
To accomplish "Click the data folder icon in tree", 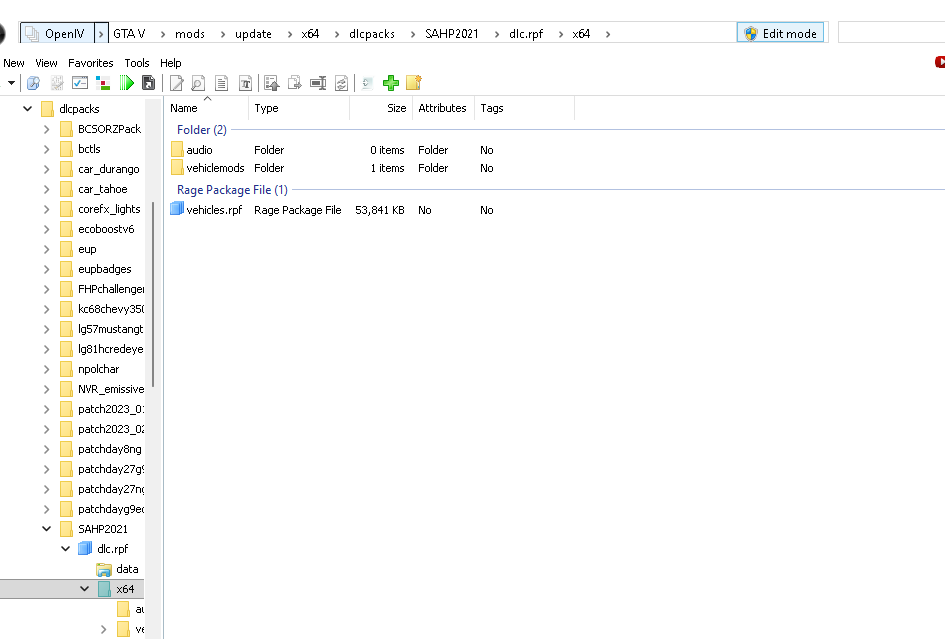I will pyautogui.click(x=104, y=569).
